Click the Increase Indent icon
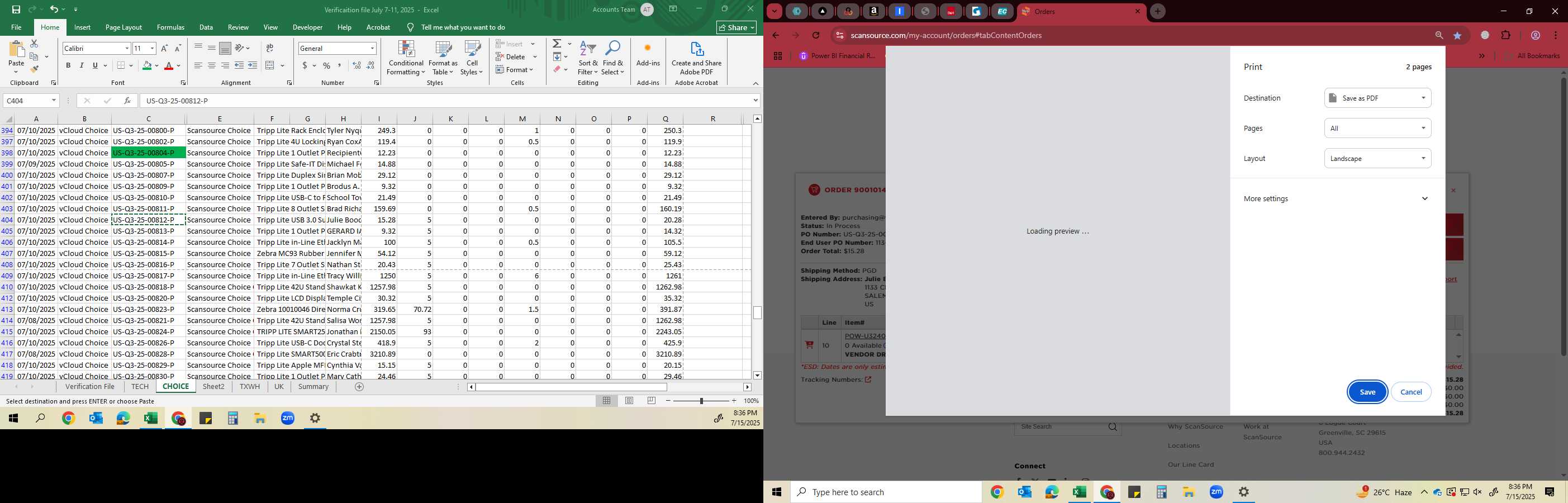The image size is (1568, 503). tap(253, 66)
